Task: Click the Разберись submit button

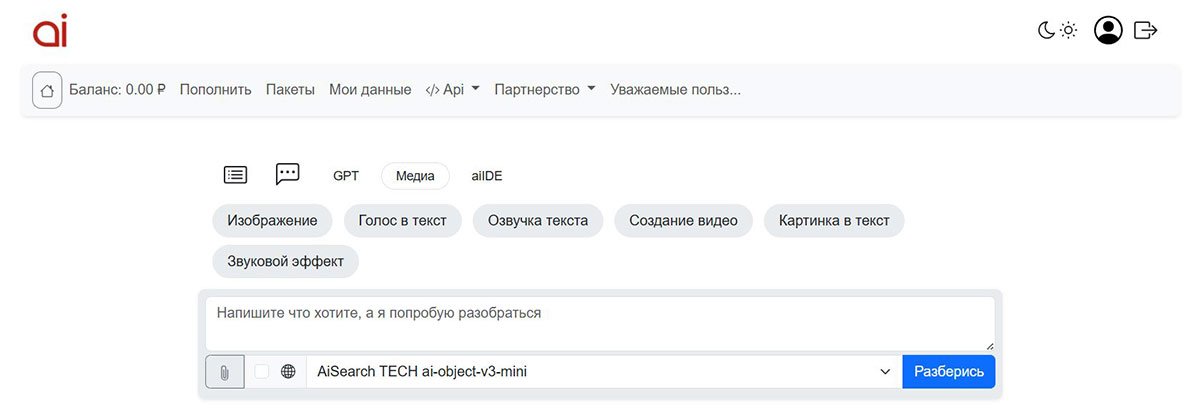Action: (x=949, y=372)
